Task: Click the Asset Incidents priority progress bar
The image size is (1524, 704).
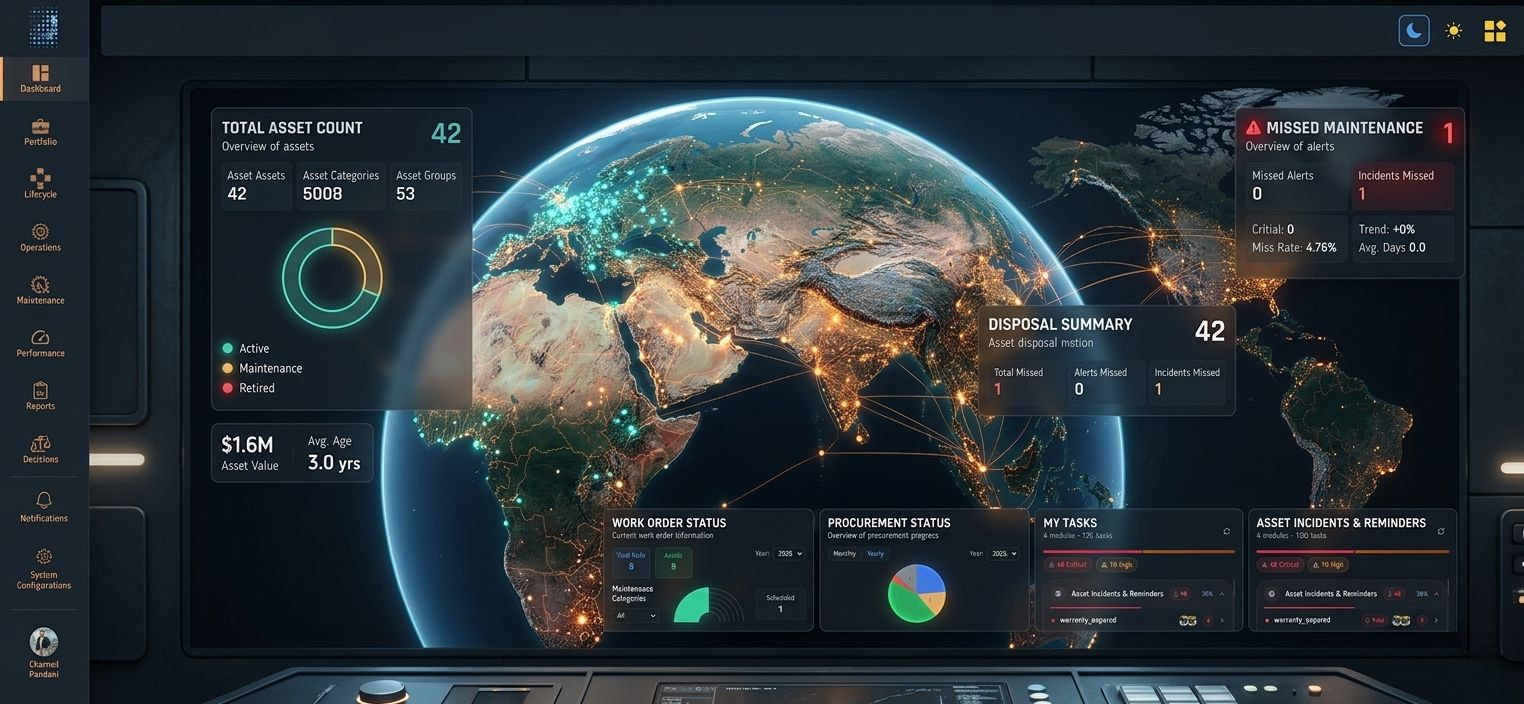Action: [x=1353, y=551]
